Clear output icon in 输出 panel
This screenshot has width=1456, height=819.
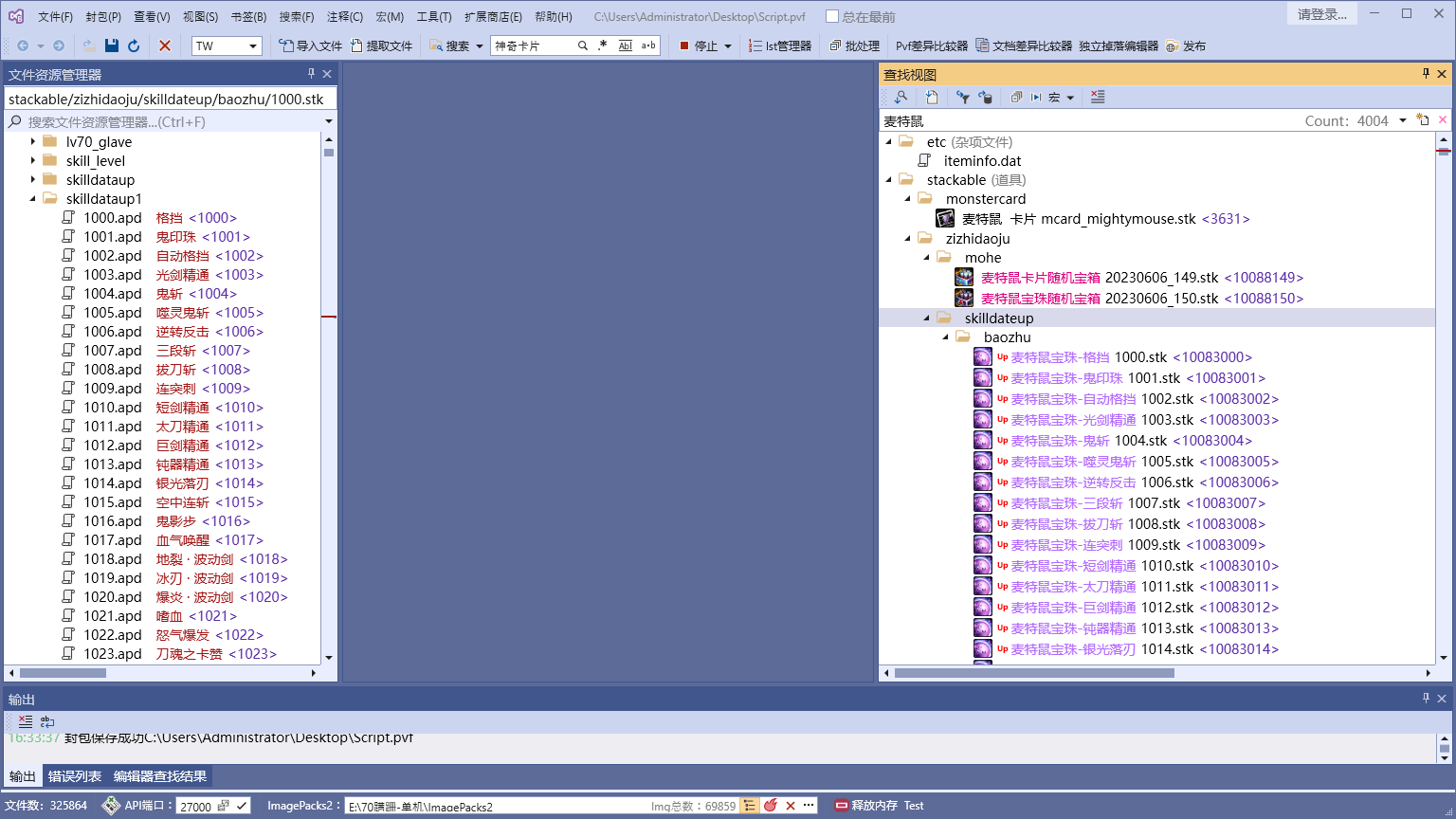26,721
